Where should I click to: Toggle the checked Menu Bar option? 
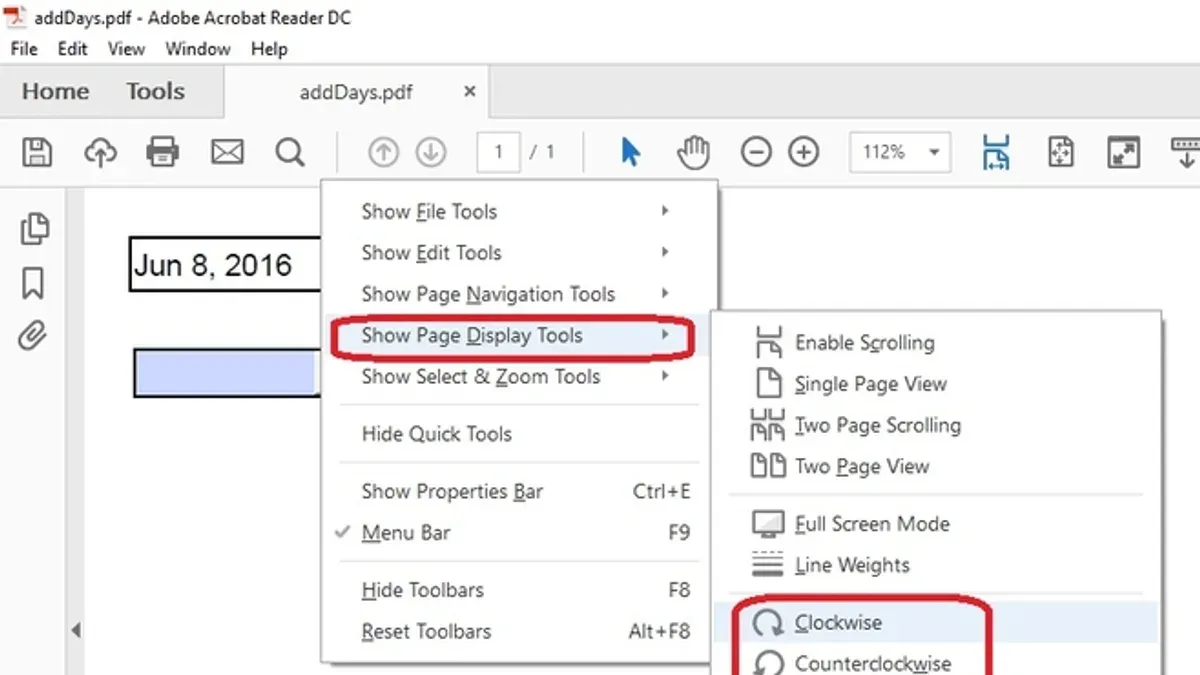[516, 533]
